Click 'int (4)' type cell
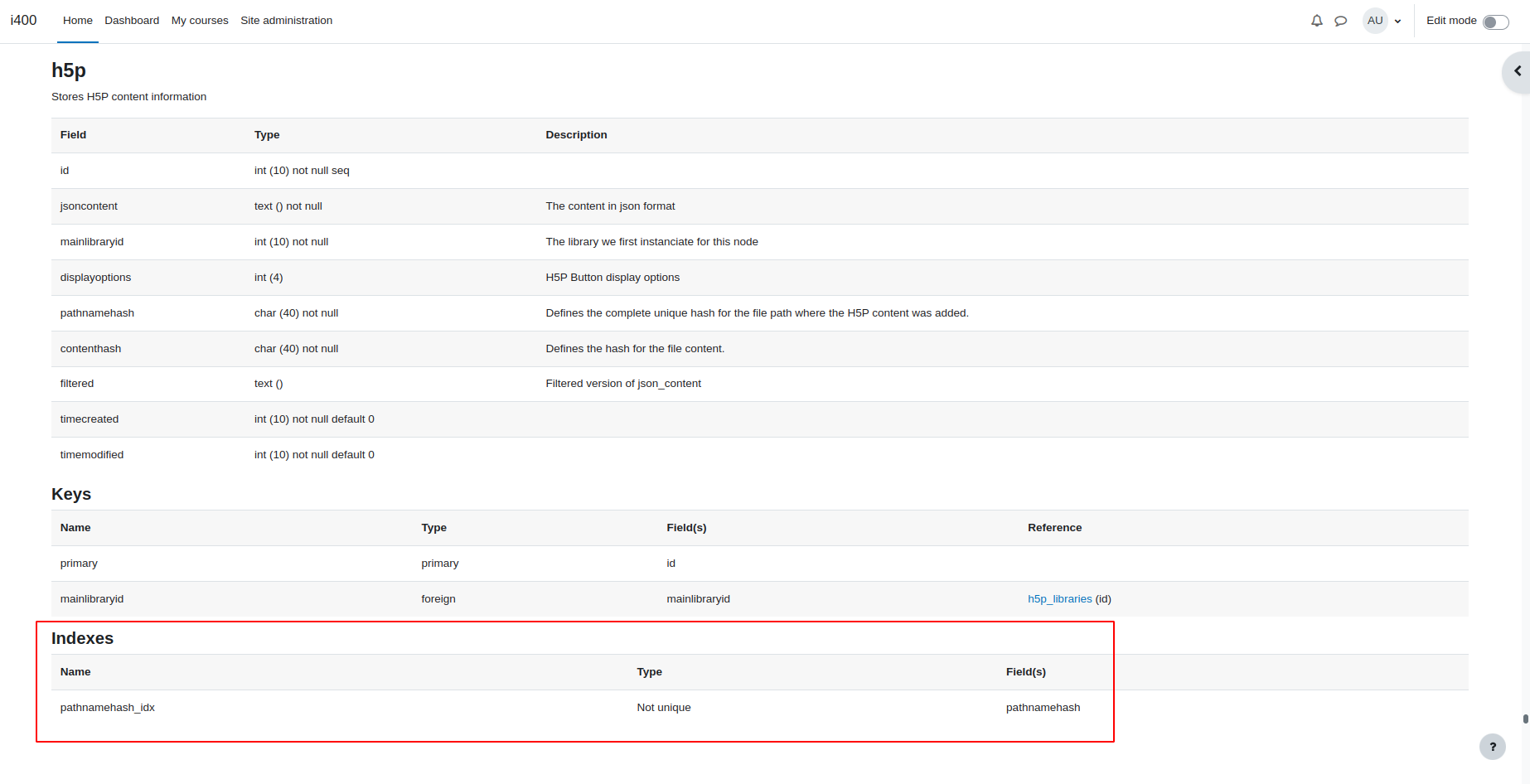This screenshot has height=784, width=1530. point(269,278)
